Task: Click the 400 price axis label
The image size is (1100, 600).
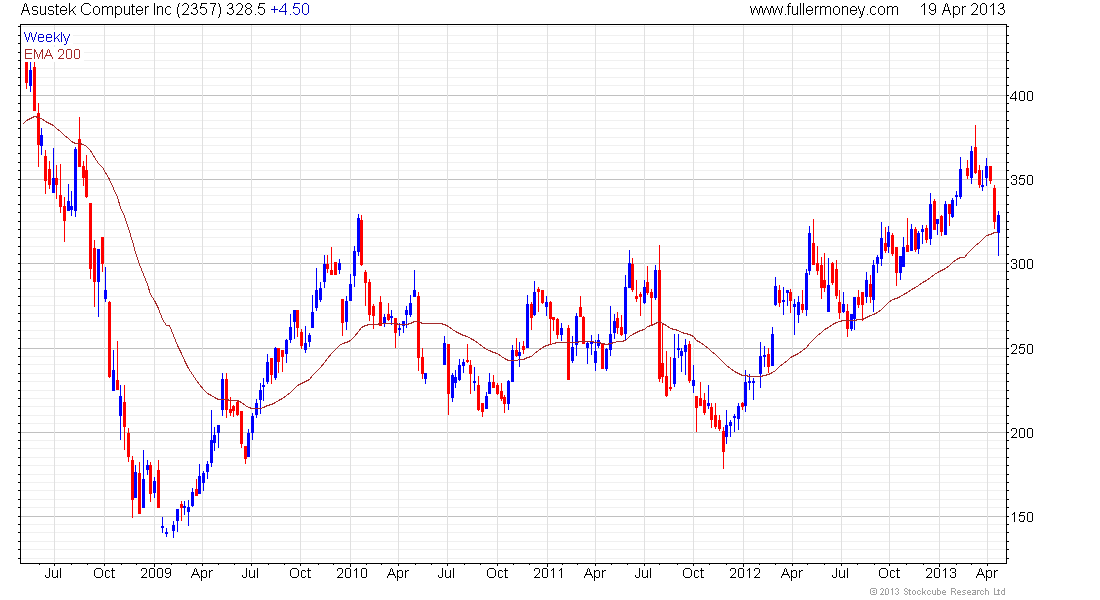Action: click(1021, 96)
